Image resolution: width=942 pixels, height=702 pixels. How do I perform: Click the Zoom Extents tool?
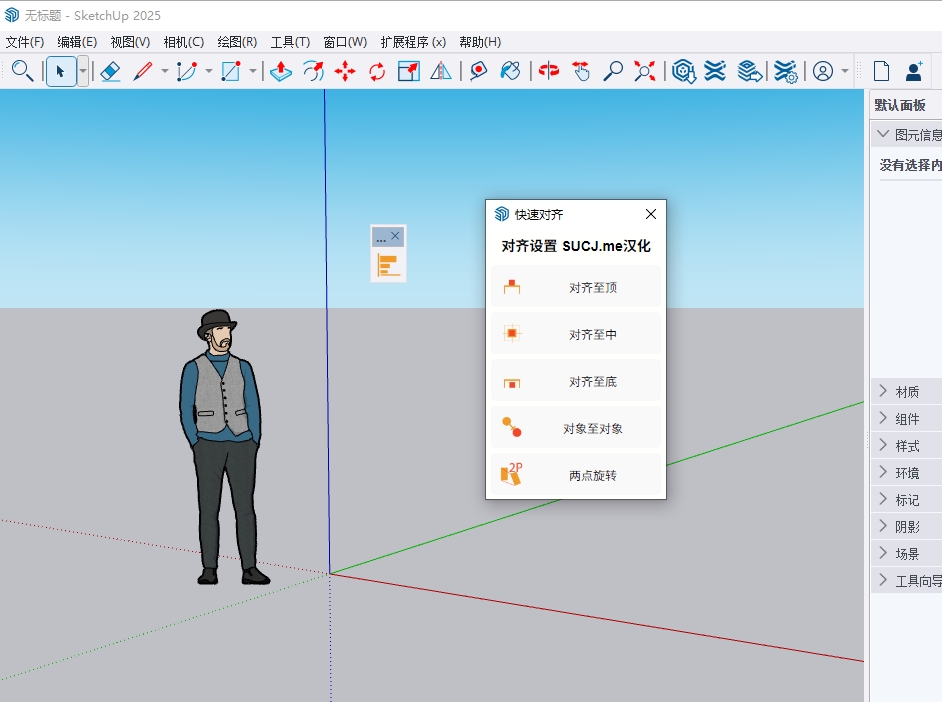click(645, 71)
